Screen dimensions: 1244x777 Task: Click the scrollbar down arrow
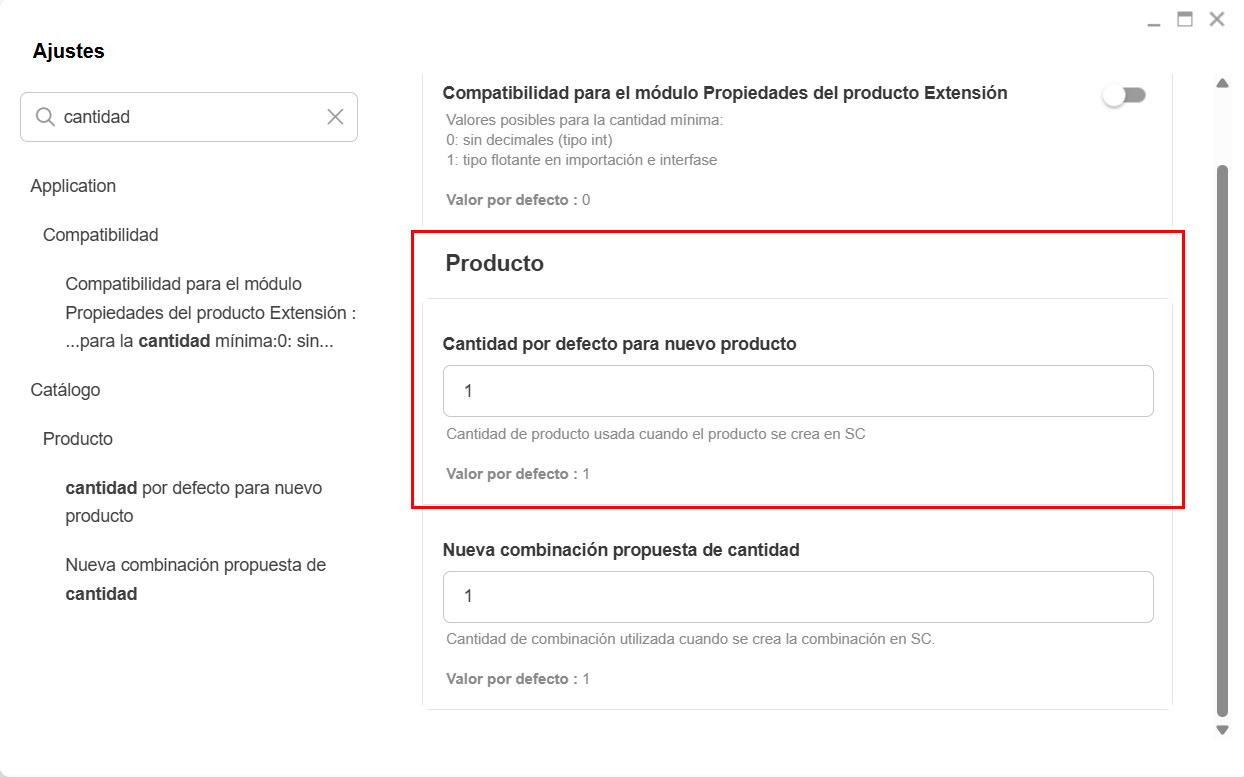point(1222,730)
